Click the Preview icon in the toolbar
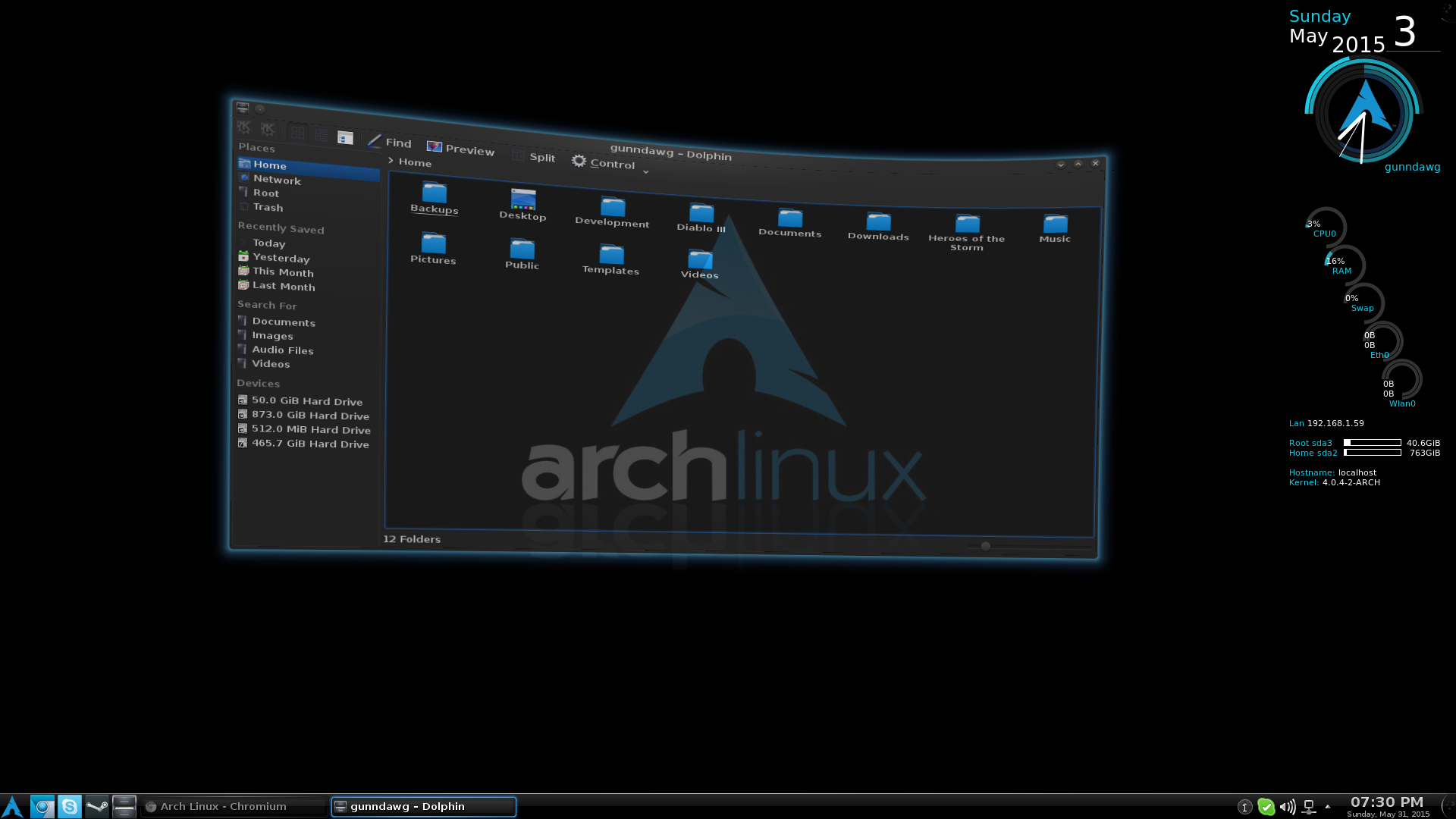 click(x=435, y=146)
